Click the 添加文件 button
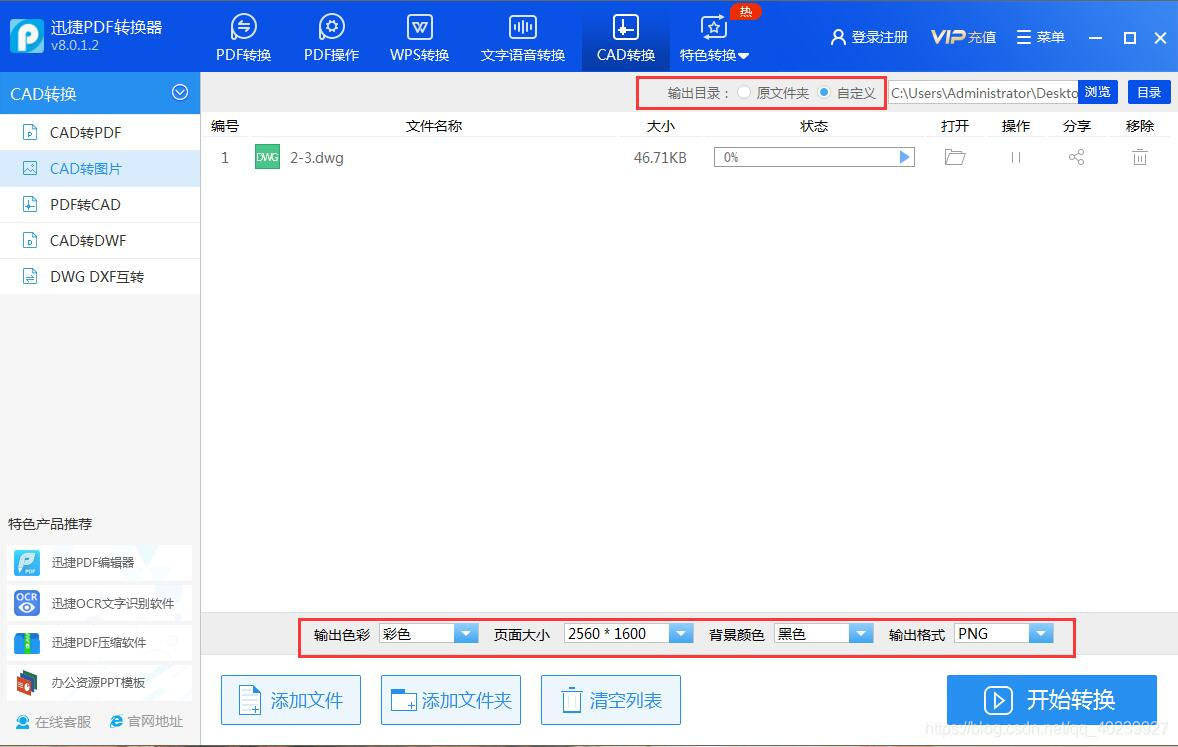This screenshot has width=1178, height=747. (x=291, y=700)
